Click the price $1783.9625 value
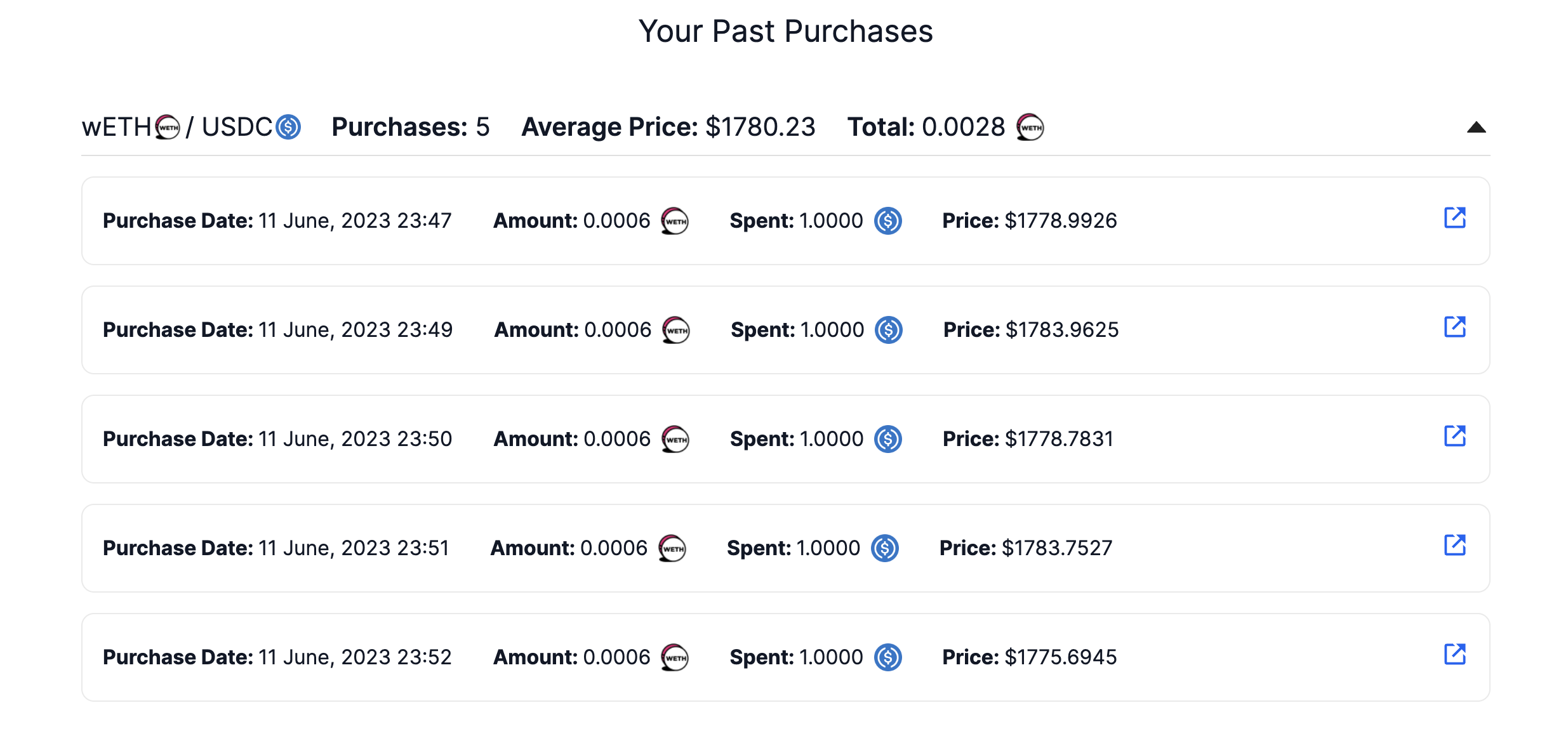This screenshot has width=1568, height=736. [x=1062, y=330]
